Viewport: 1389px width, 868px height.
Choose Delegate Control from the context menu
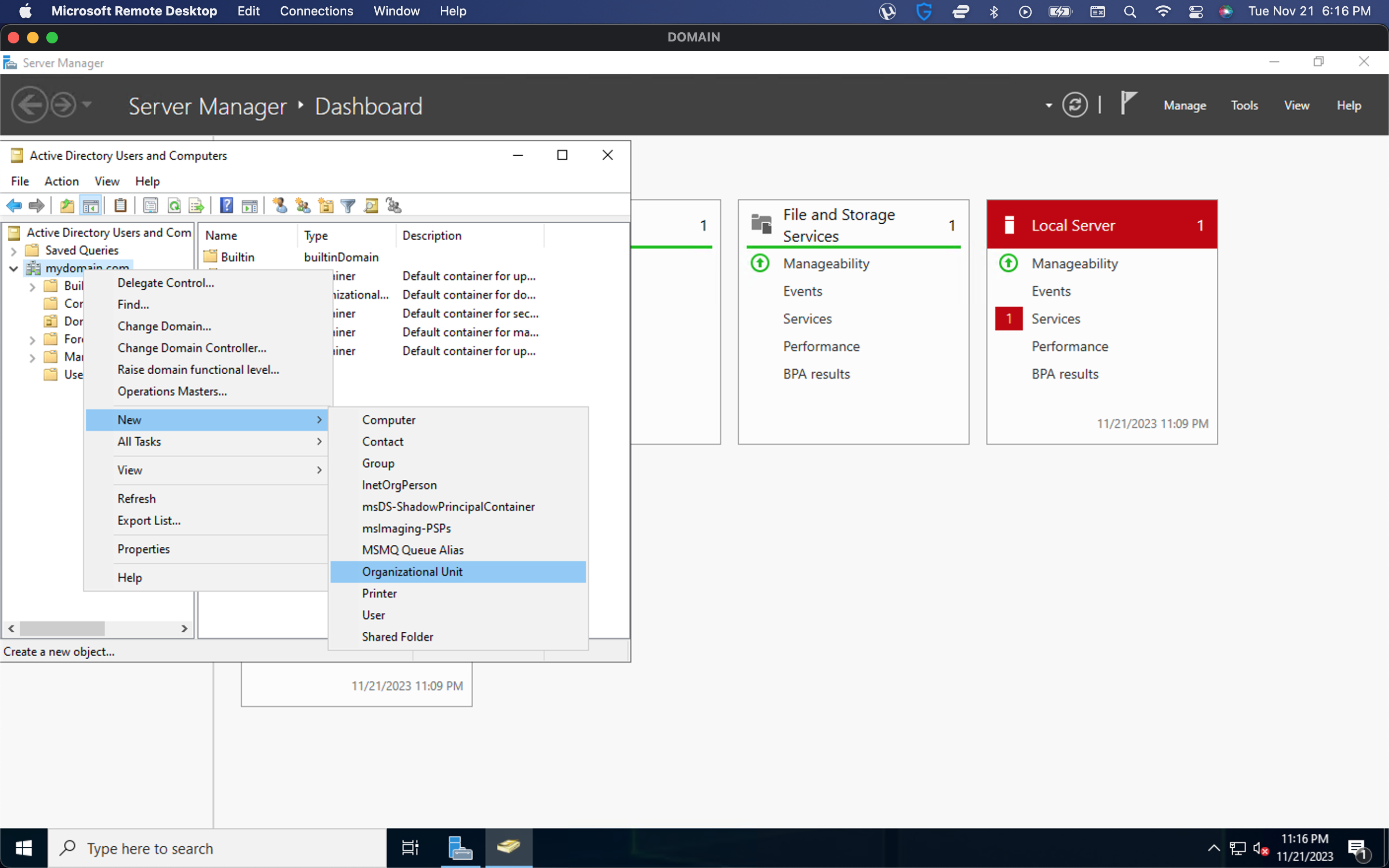tap(165, 283)
